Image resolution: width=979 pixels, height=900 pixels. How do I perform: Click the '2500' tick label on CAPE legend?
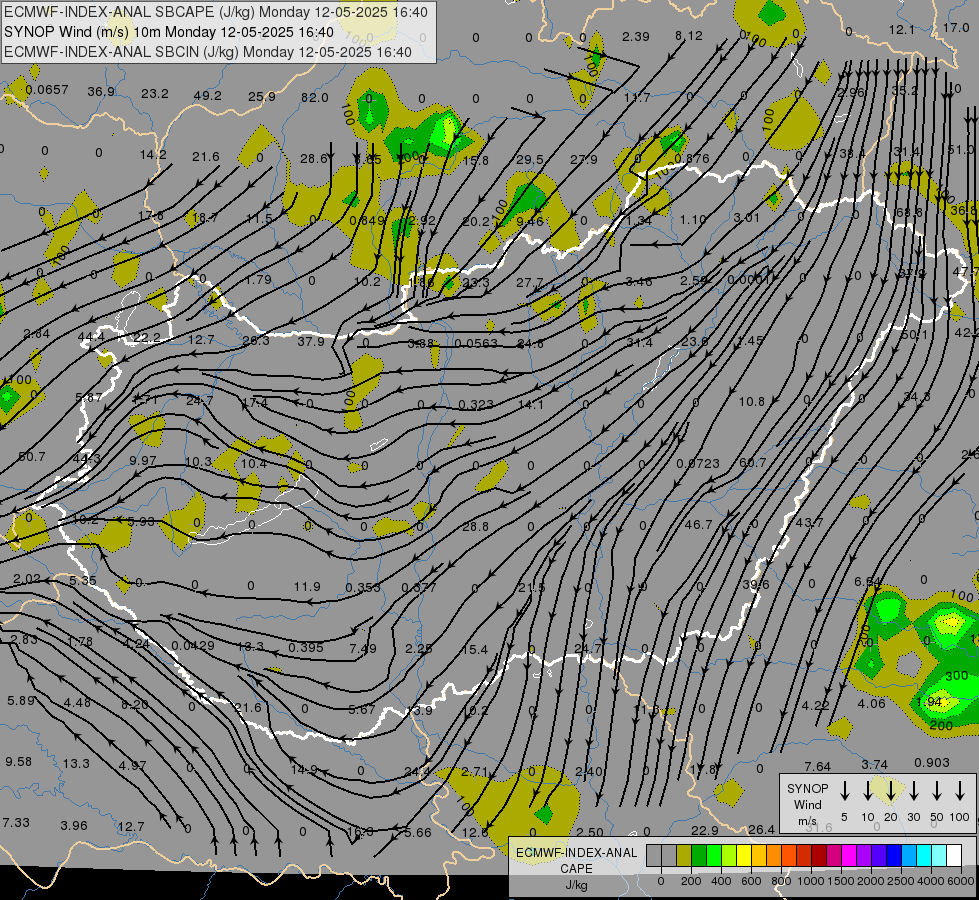point(900,881)
